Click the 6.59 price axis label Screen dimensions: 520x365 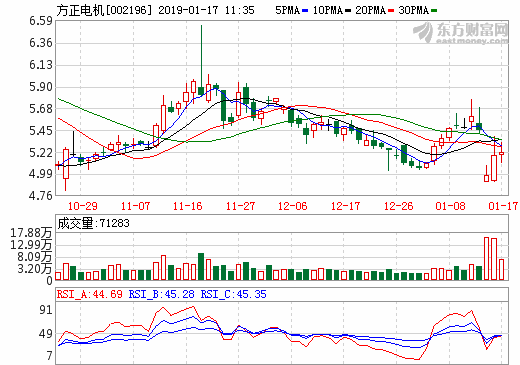(41, 21)
